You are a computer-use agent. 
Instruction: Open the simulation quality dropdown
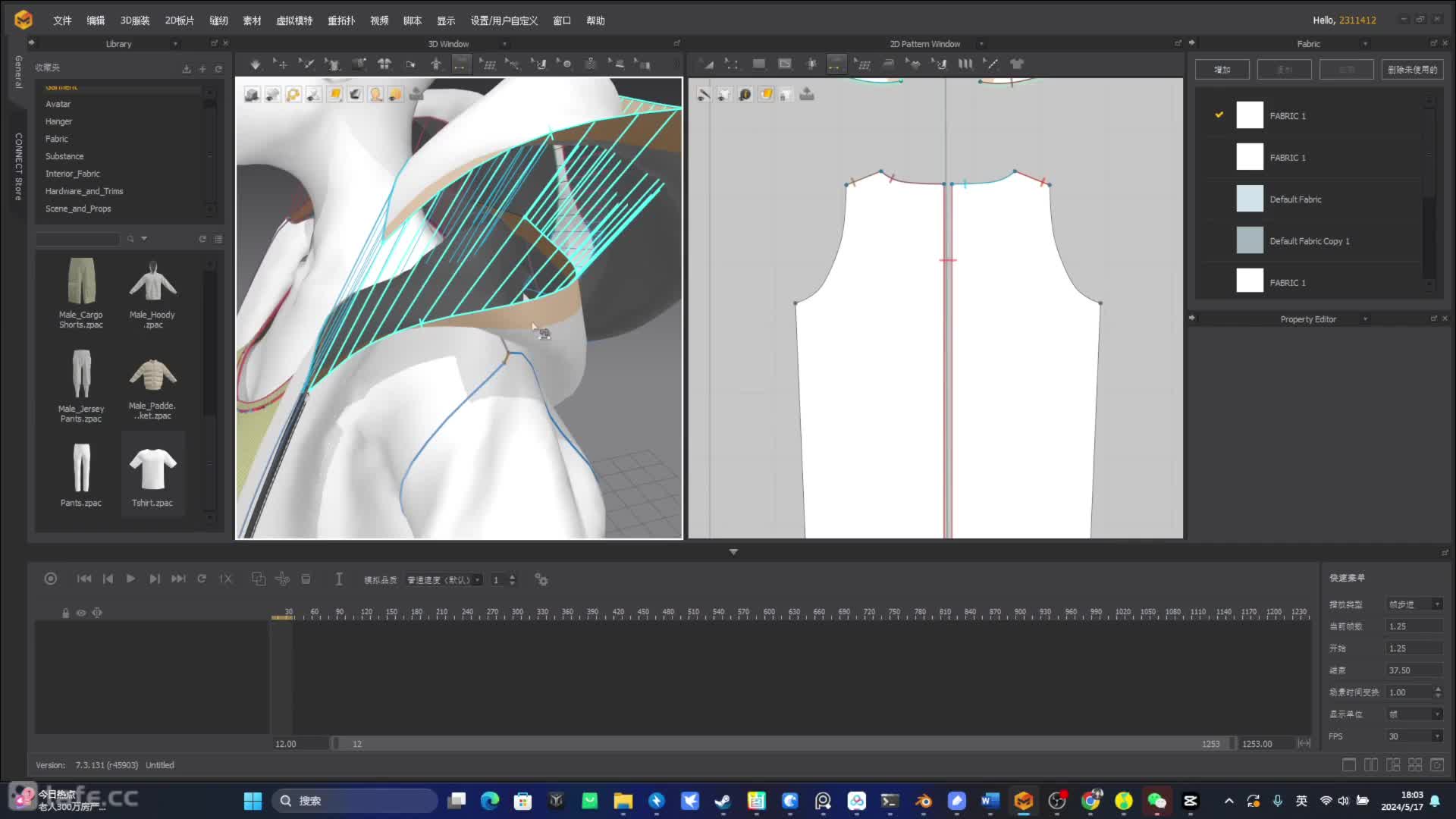(444, 580)
